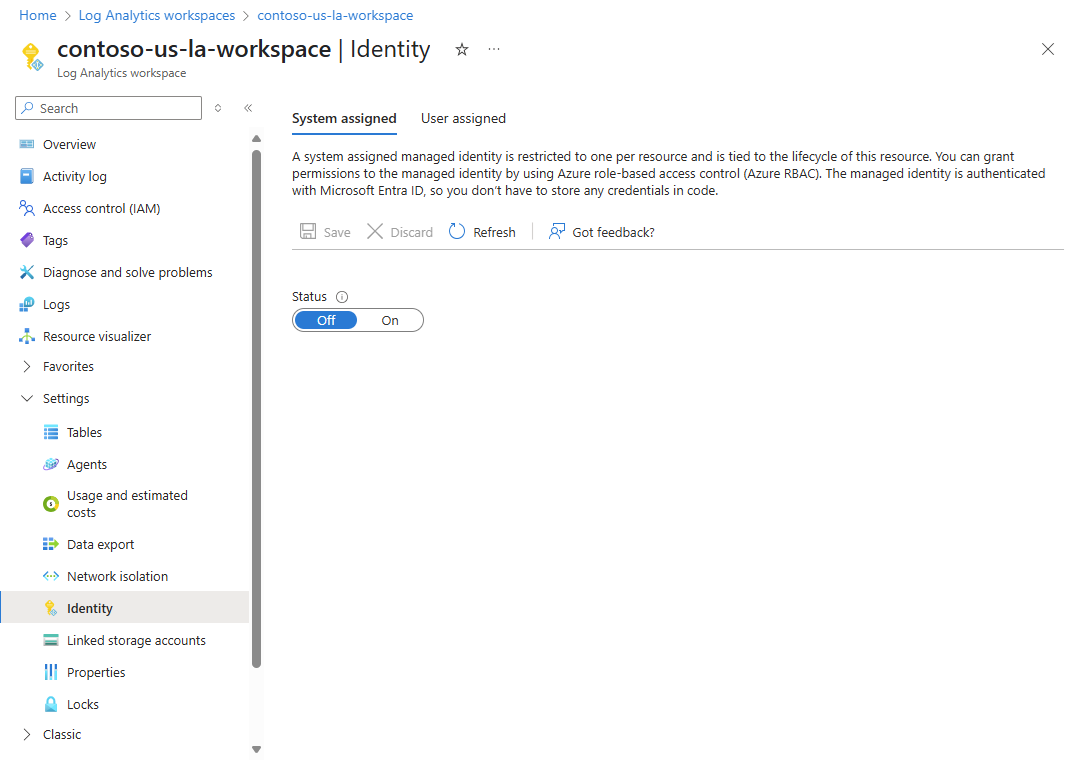Viewport: 1074px width, 760px height.
Task: Turn On the system assigned identity status
Action: pos(390,319)
